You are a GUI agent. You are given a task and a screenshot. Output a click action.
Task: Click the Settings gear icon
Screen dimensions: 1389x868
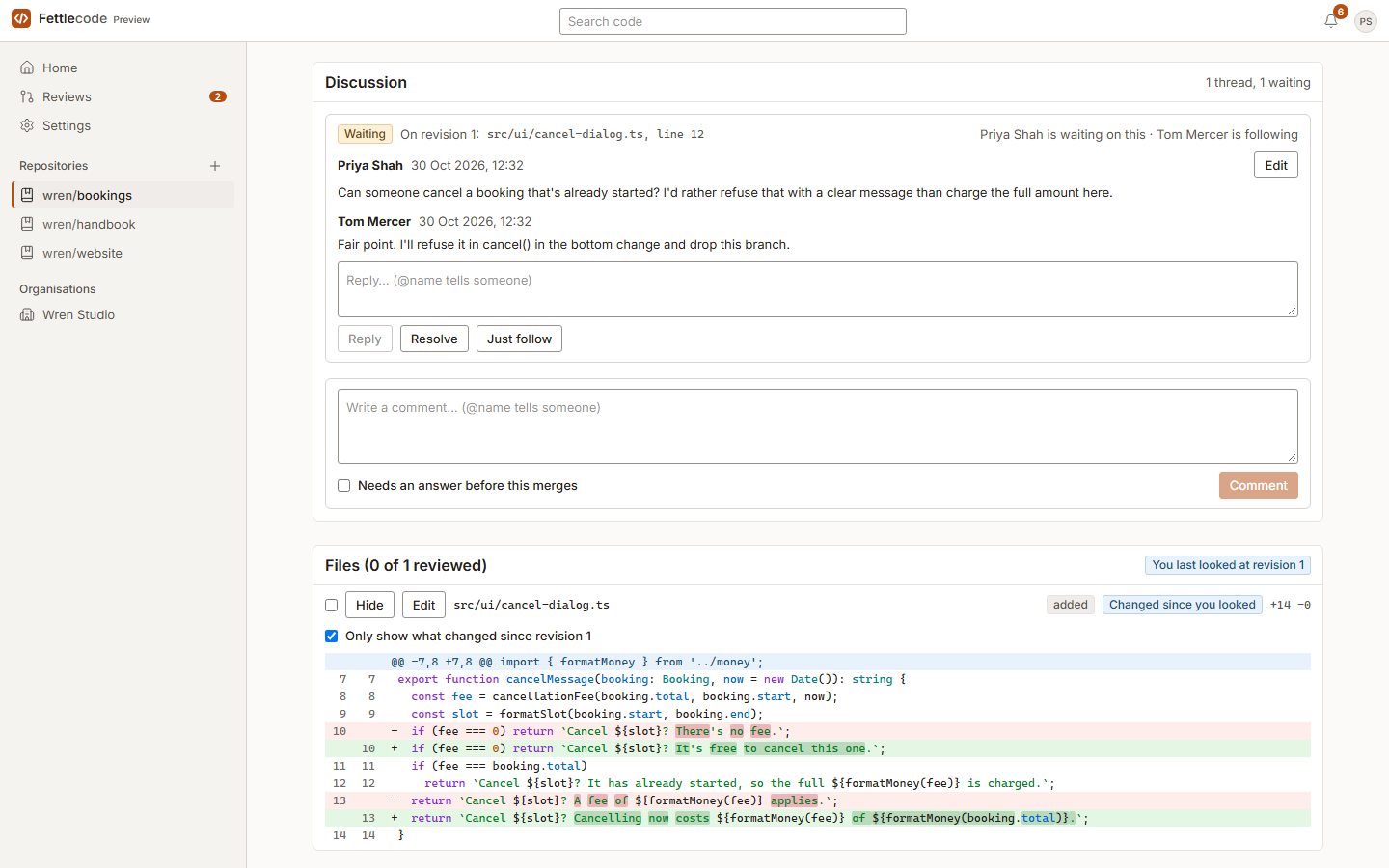27,125
